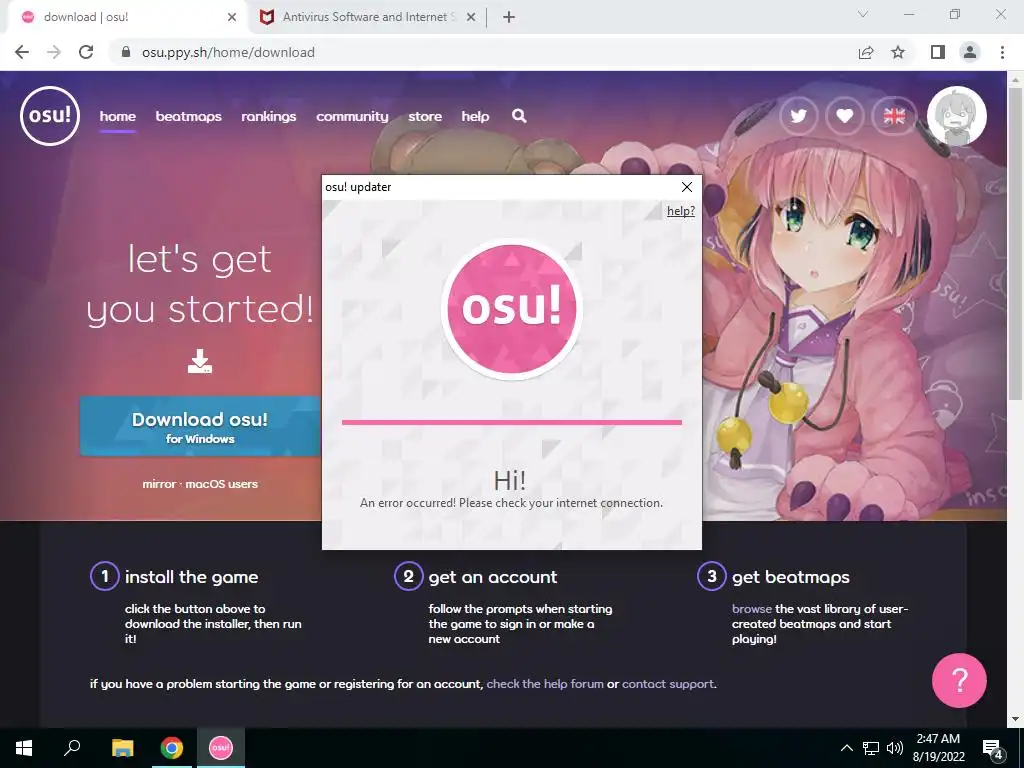Open File Explorer from taskbar

[x=122, y=748]
